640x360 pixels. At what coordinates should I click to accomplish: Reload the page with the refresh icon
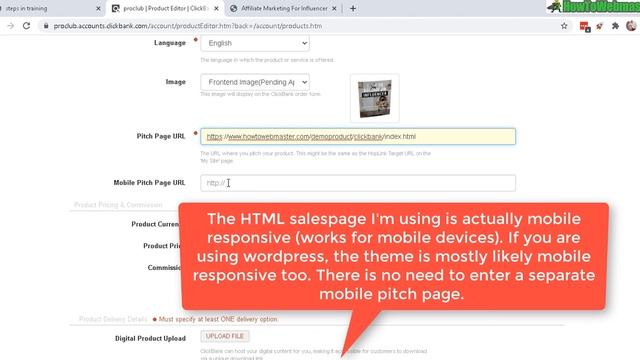[x=27, y=26]
